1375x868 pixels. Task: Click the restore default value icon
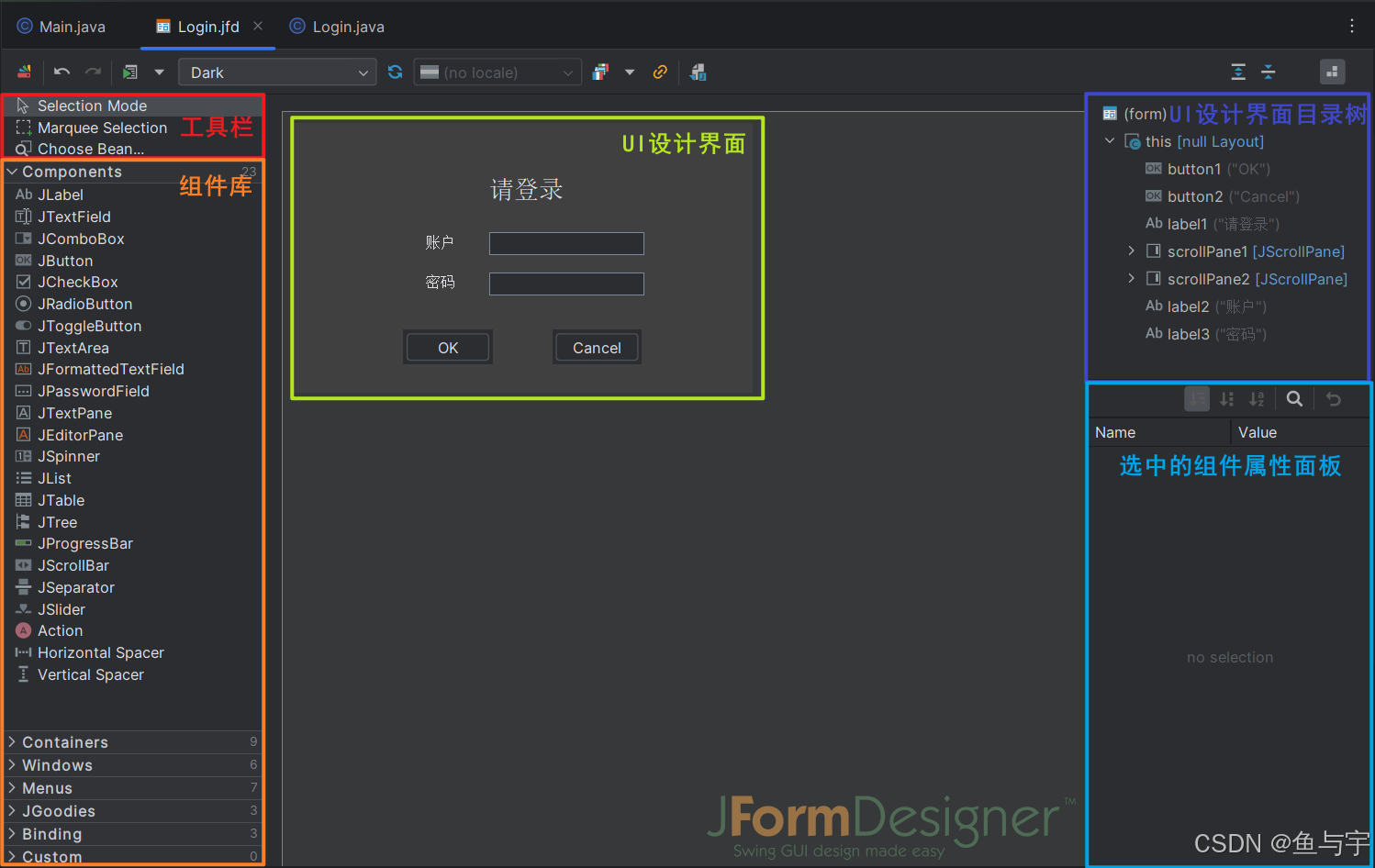1333,399
